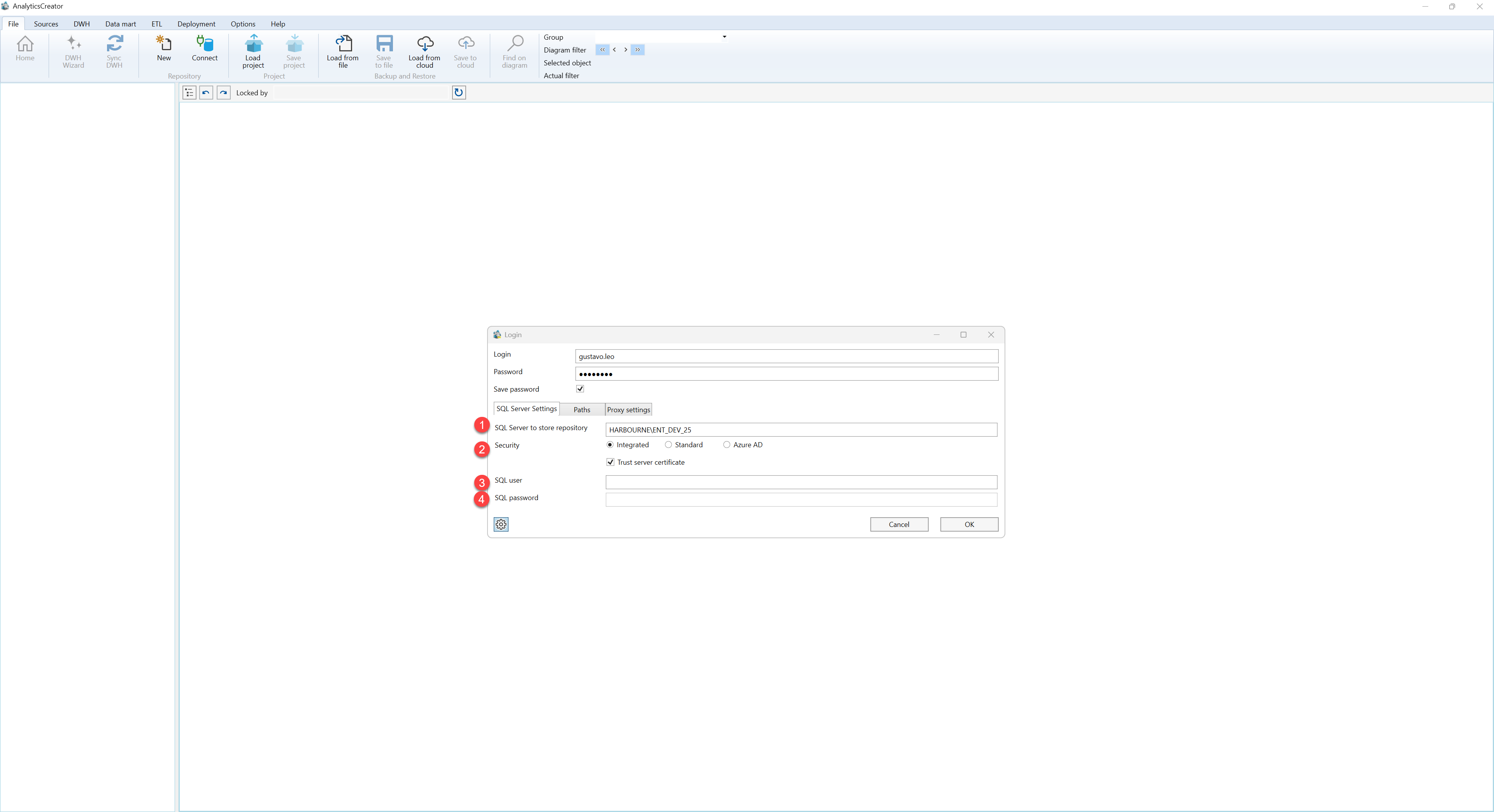Refresh the diagram lock status

coord(459,93)
